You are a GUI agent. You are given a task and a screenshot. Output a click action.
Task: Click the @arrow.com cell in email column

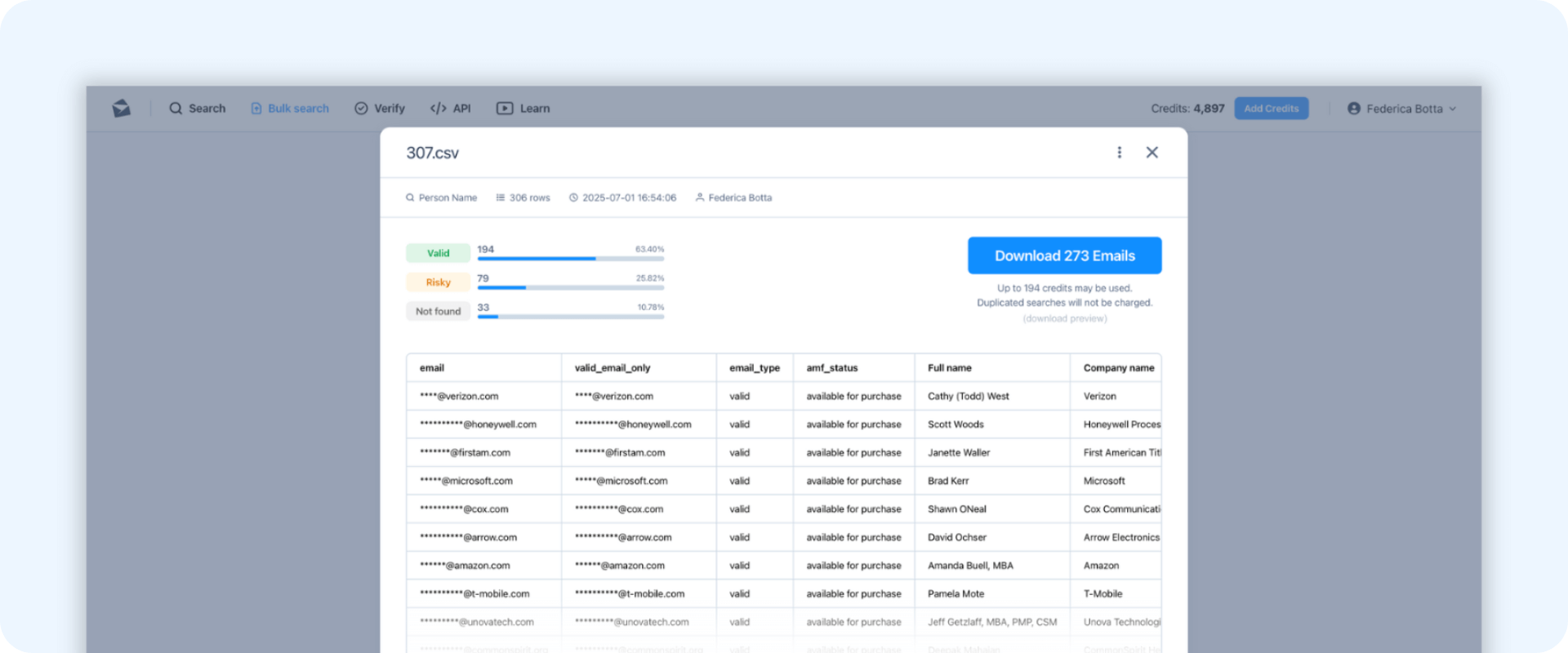(x=483, y=537)
